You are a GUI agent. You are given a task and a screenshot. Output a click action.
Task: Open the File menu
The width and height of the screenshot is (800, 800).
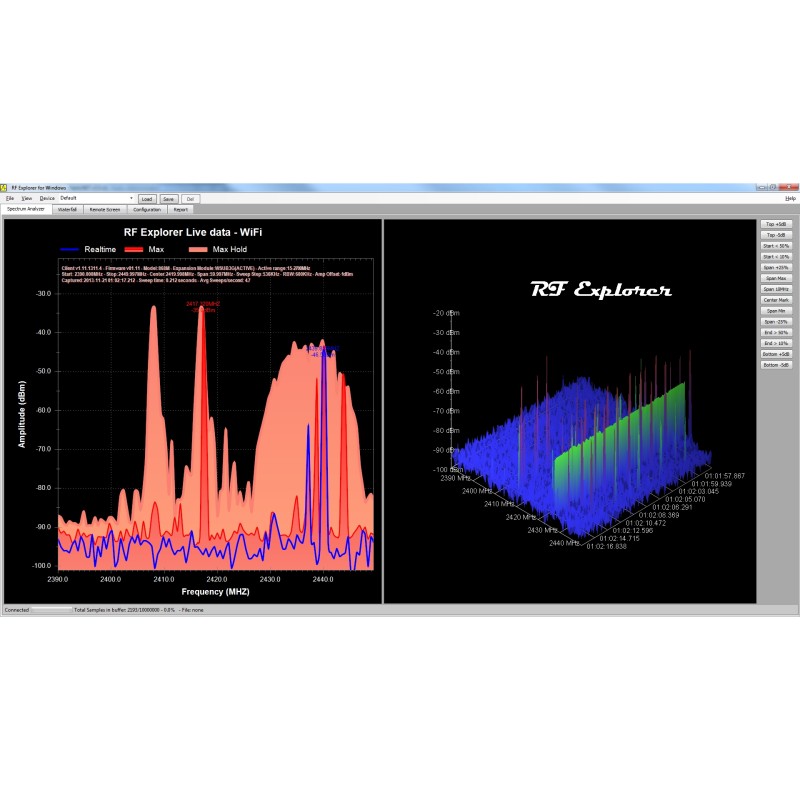(x=10, y=198)
